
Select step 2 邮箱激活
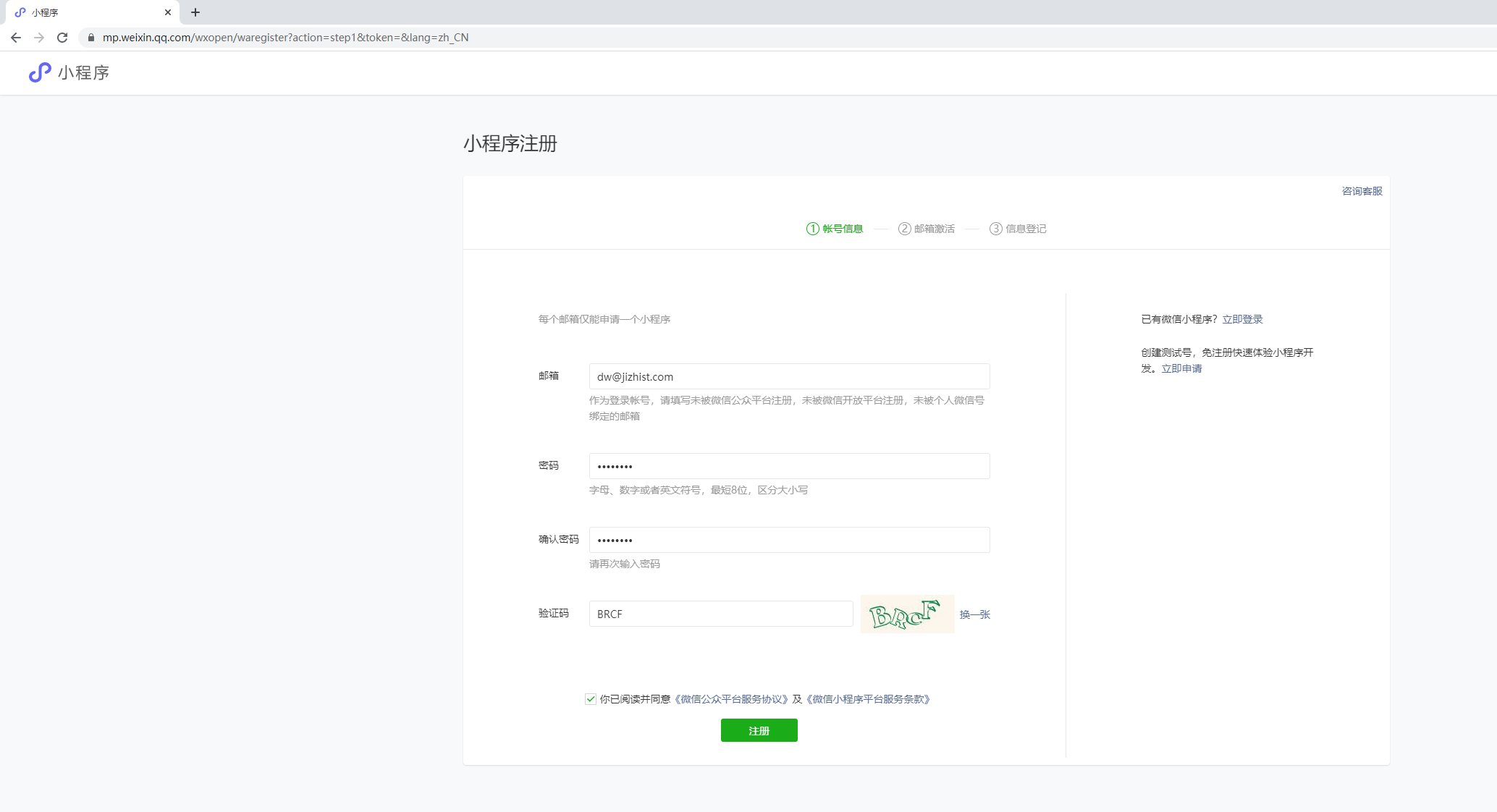tap(927, 229)
